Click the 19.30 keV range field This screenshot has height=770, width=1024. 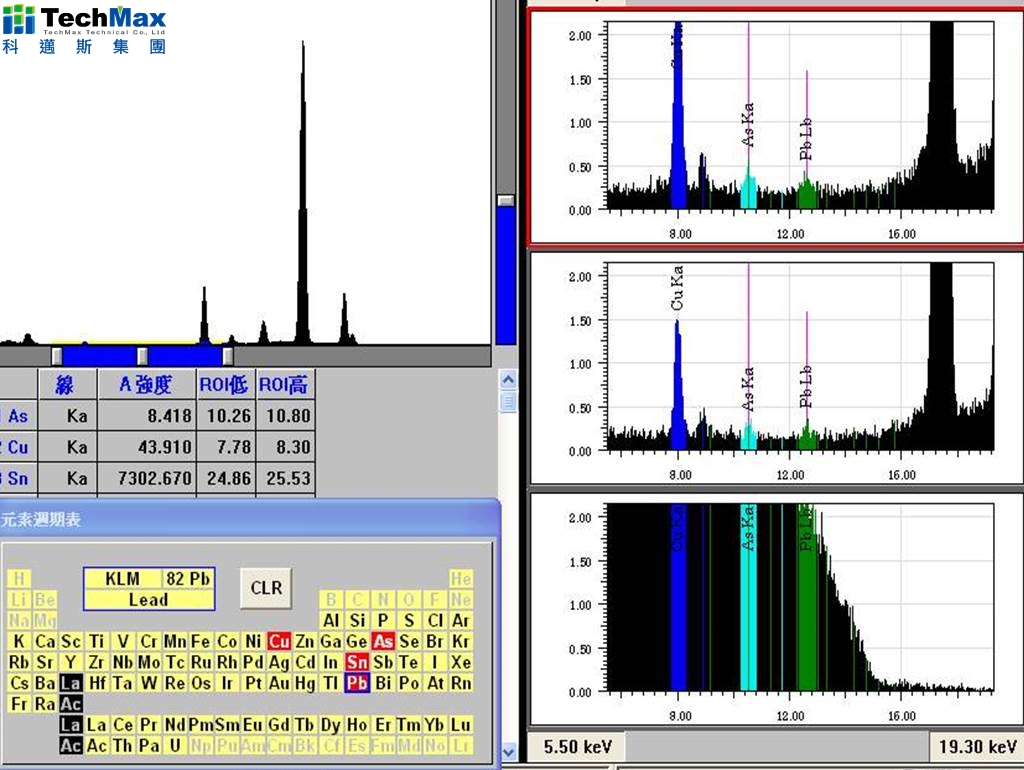976,746
